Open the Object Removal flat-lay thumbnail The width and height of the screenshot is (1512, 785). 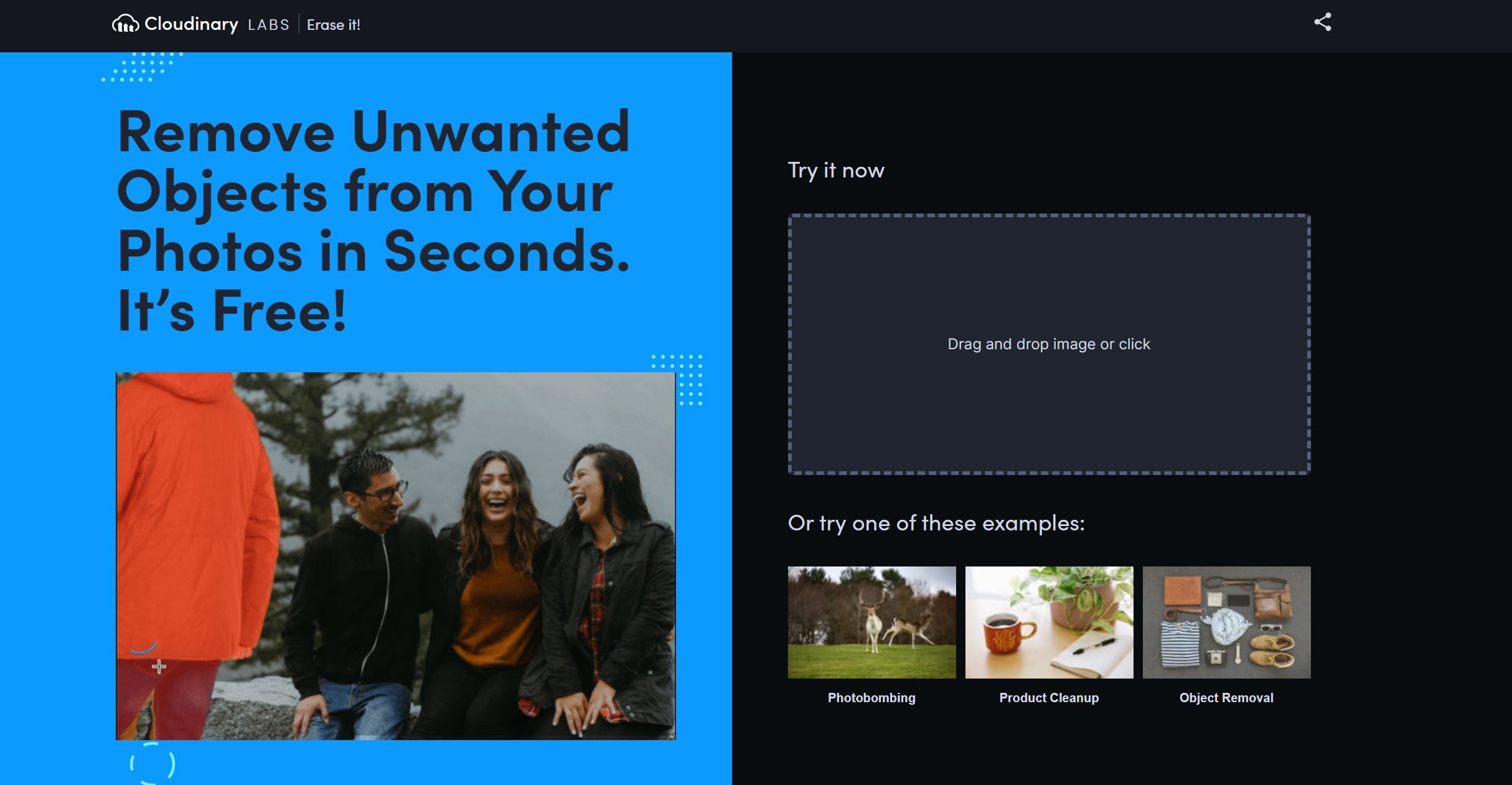tap(1226, 622)
